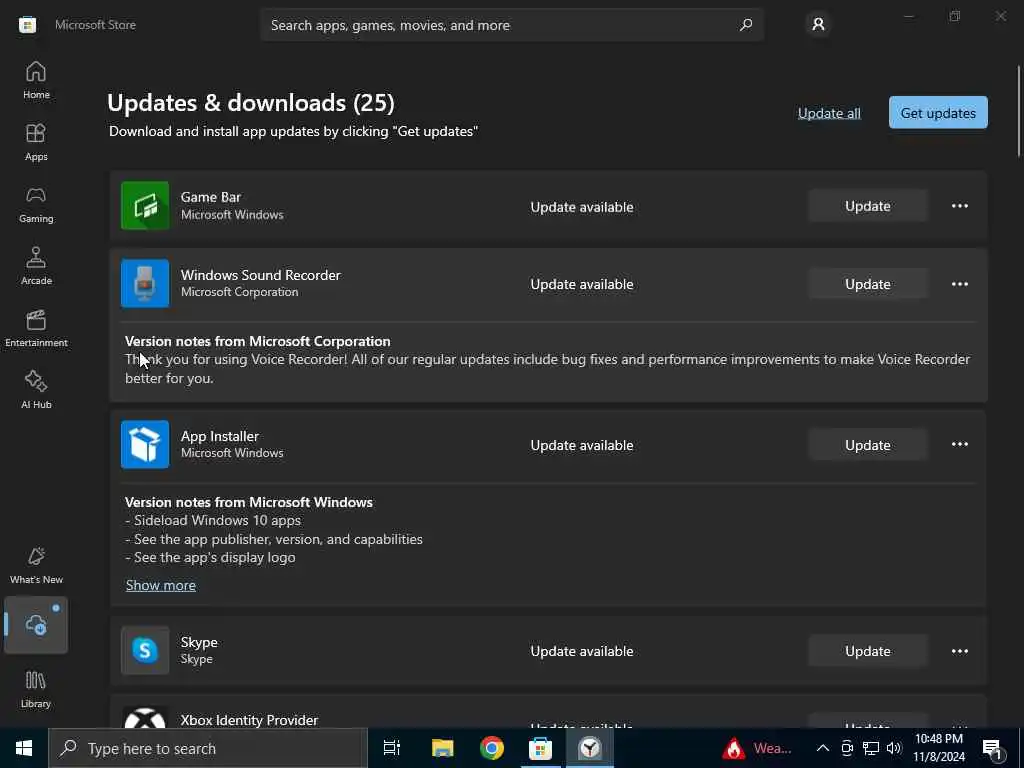Click the 'Sideload Windows 10 apps' note
This screenshot has width=1024, height=768.
click(x=213, y=520)
